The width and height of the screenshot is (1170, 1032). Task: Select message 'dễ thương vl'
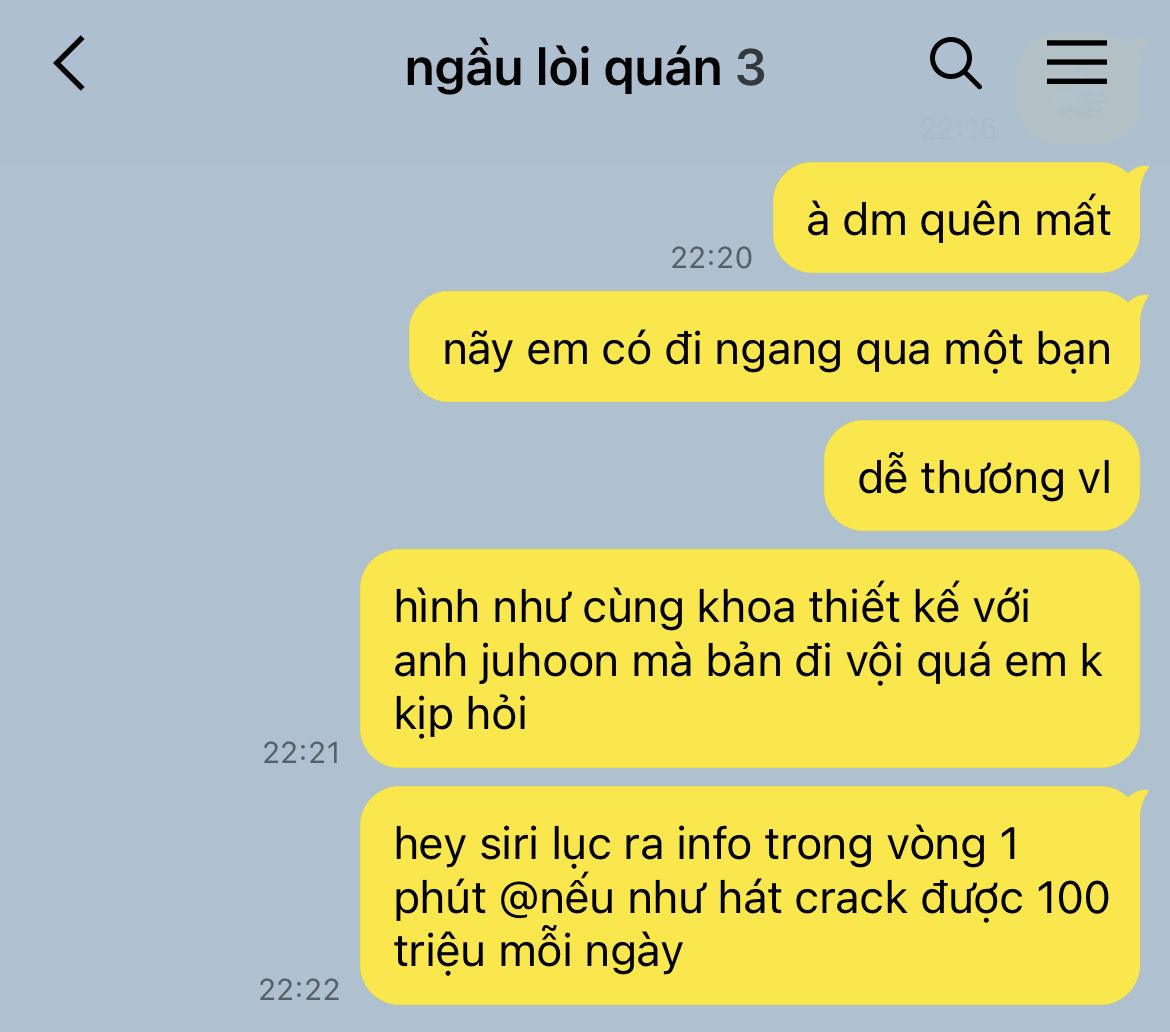coord(982,476)
